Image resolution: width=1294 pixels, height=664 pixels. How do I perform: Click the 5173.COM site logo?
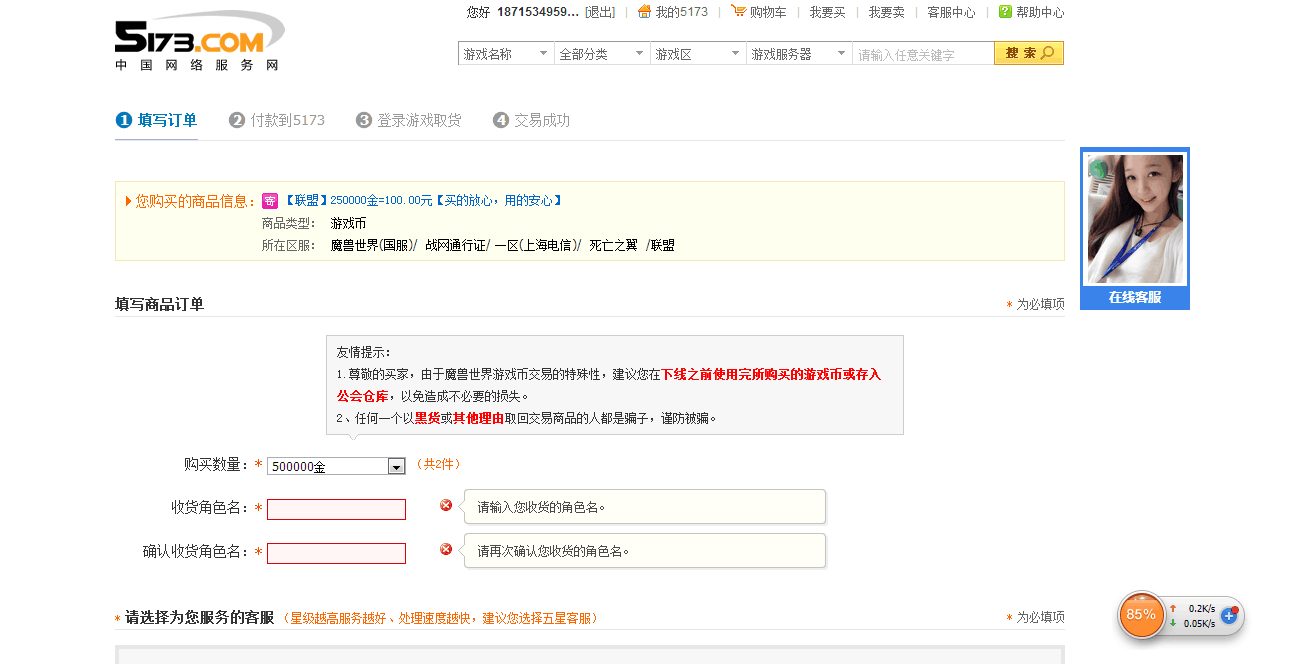(x=197, y=38)
